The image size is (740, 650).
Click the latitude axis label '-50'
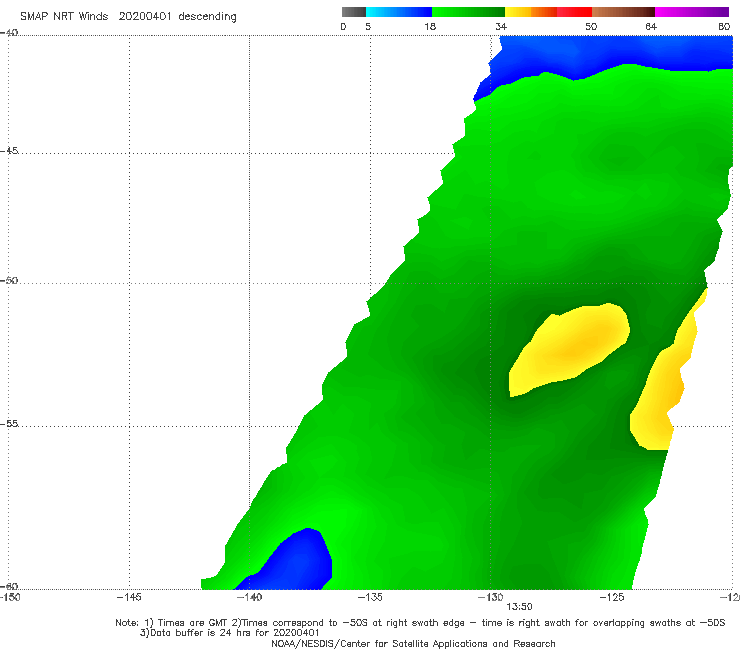click(9, 280)
